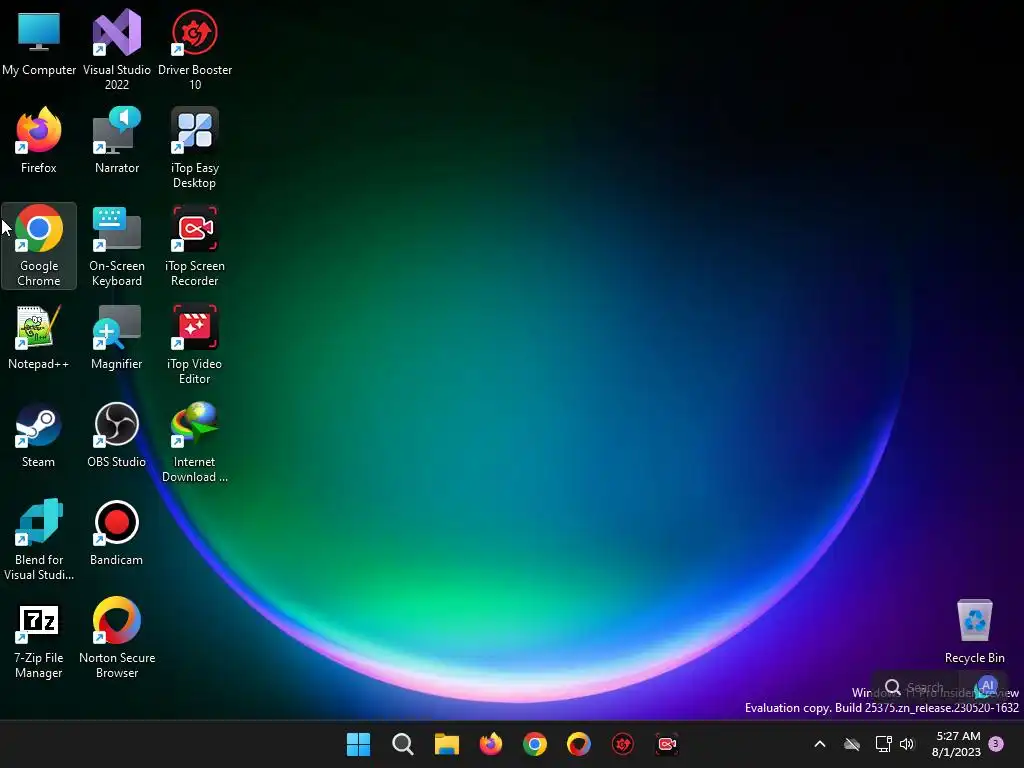Click the desktop Search widget field

point(923,687)
